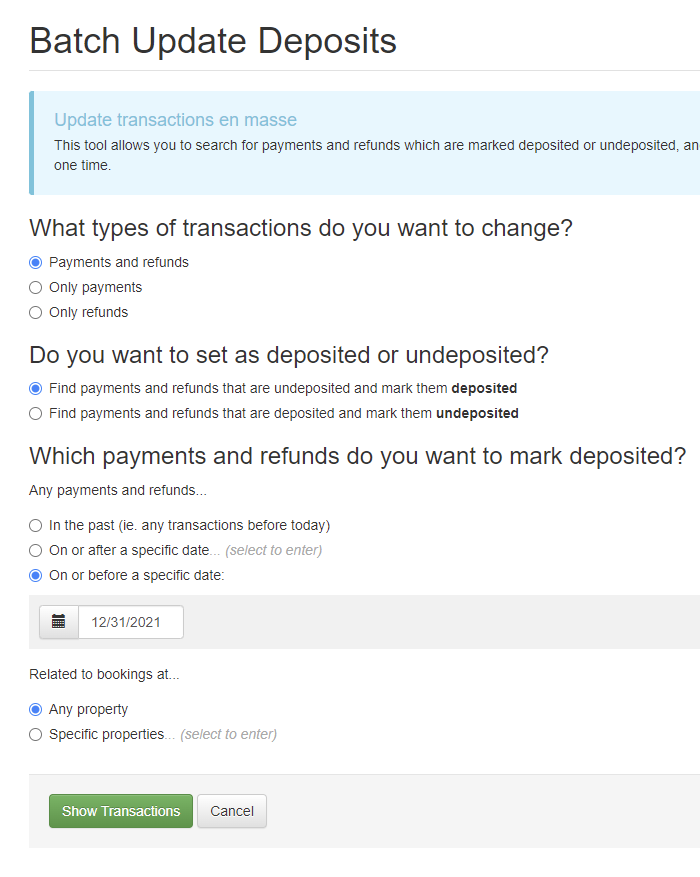Select On or after a specific date
Screen dimensions: 700x877
click(36, 550)
